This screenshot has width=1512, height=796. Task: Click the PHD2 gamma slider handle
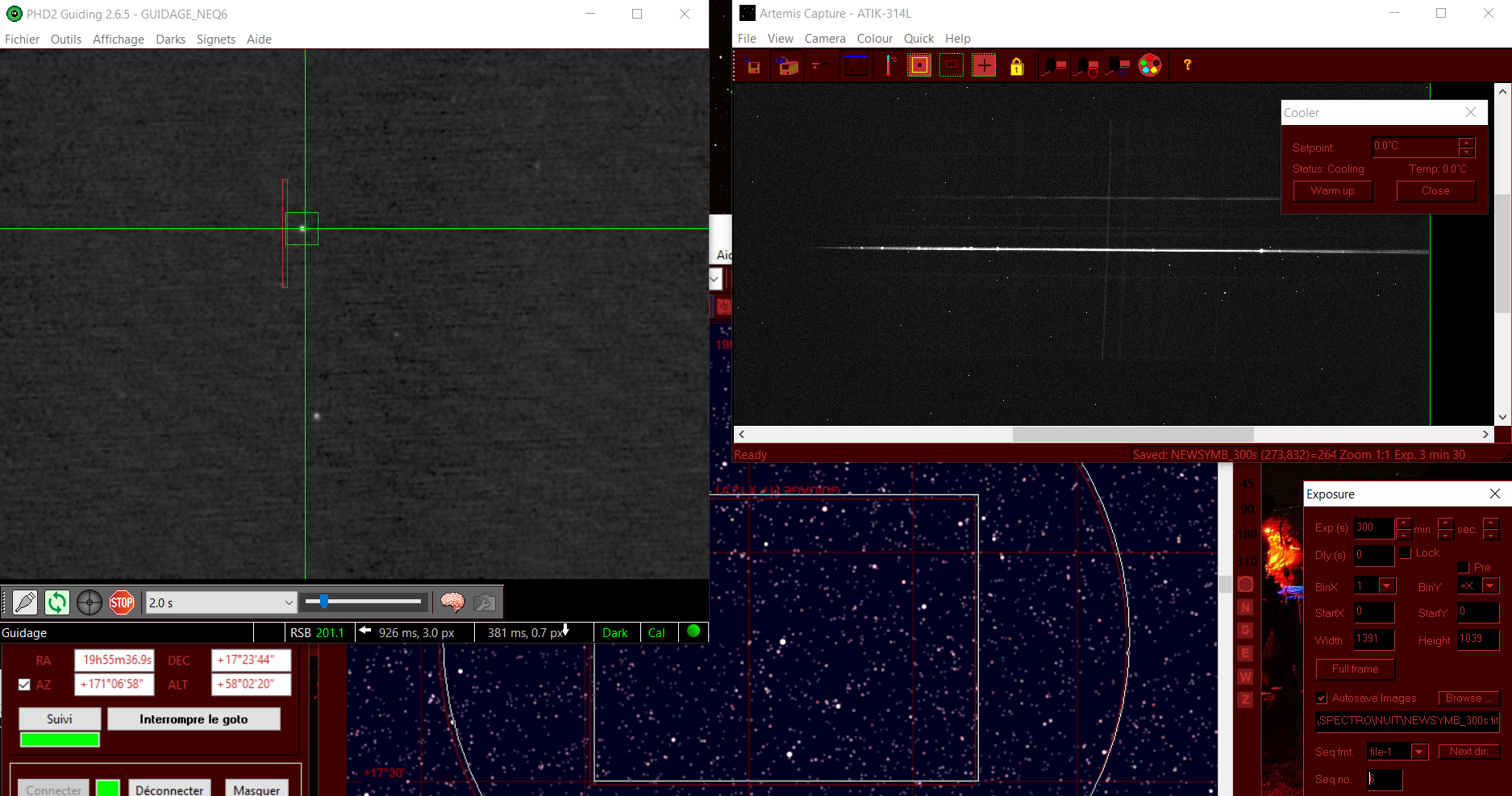(x=324, y=602)
